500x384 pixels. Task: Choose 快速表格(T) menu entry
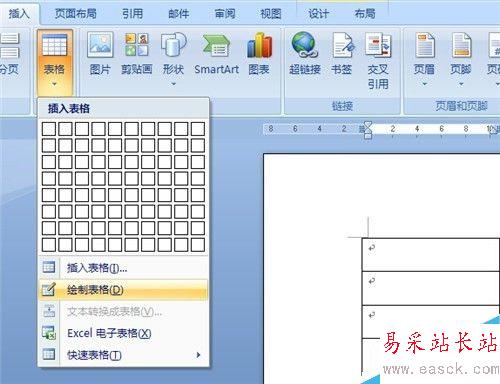pos(123,355)
